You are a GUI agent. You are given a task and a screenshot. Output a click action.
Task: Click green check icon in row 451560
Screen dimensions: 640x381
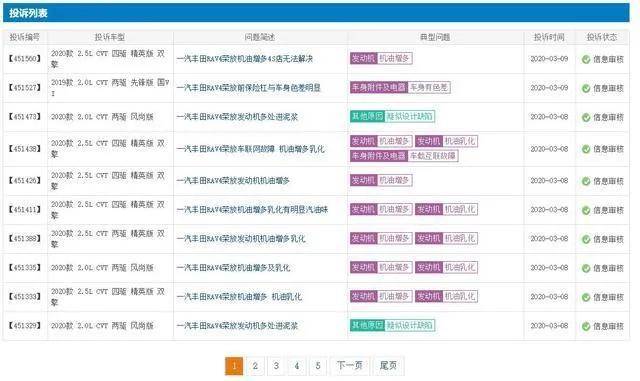pos(586,59)
